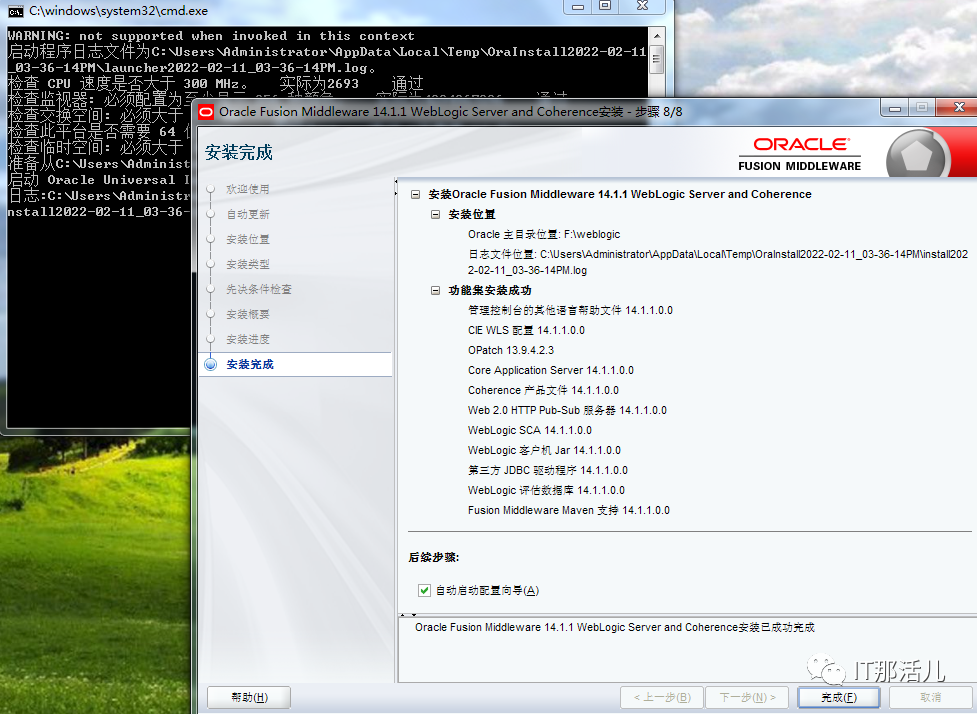Click the cmd window scrollbar up arrow
The width and height of the screenshot is (977, 714).
pos(656,36)
